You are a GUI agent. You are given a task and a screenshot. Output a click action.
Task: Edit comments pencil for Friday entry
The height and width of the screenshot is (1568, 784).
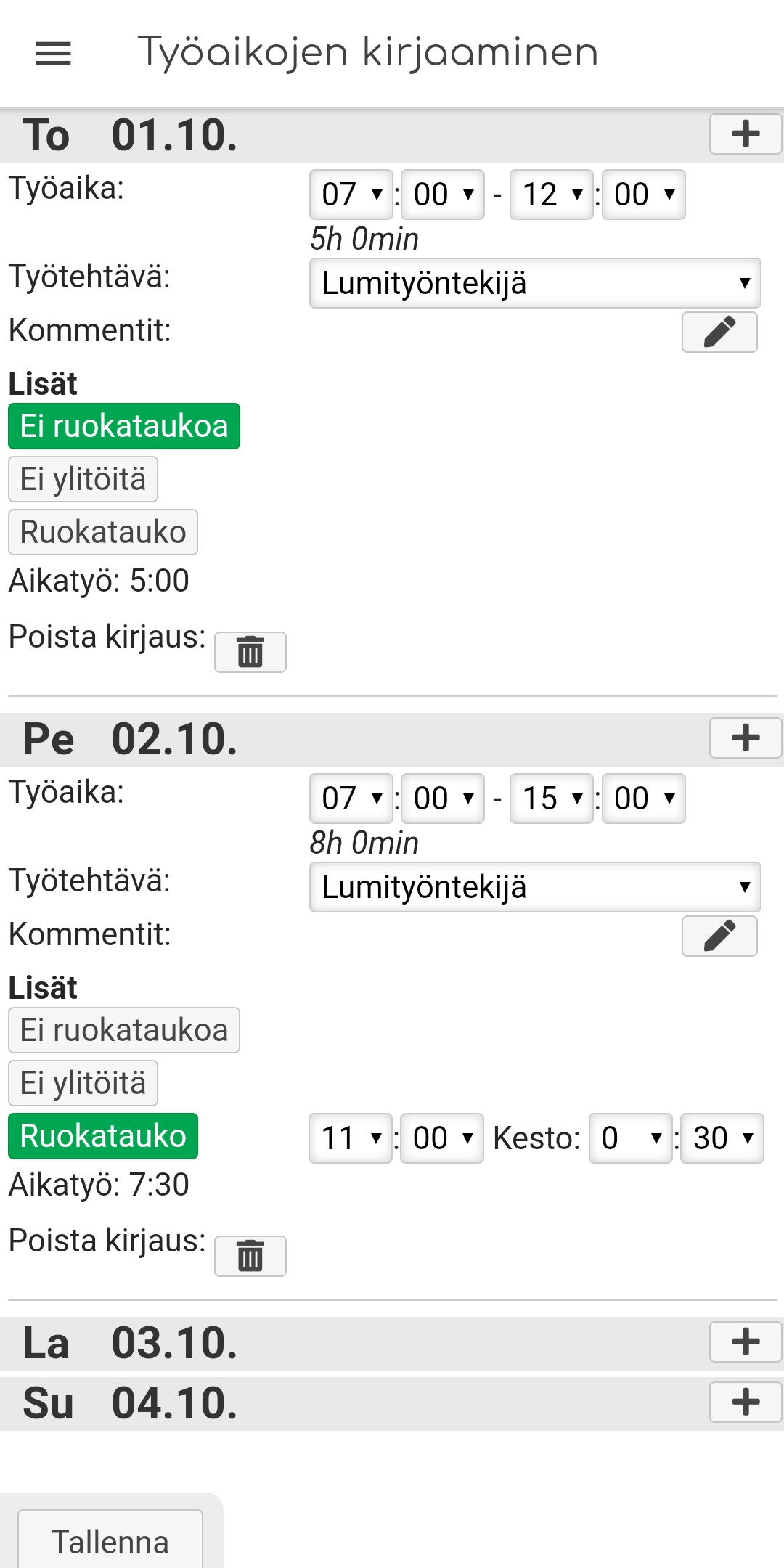[719, 936]
